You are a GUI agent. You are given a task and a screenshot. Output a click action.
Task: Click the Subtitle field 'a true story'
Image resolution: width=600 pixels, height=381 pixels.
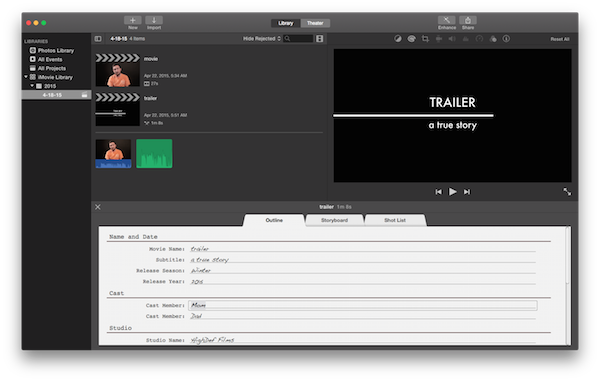(x=363, y=260)
